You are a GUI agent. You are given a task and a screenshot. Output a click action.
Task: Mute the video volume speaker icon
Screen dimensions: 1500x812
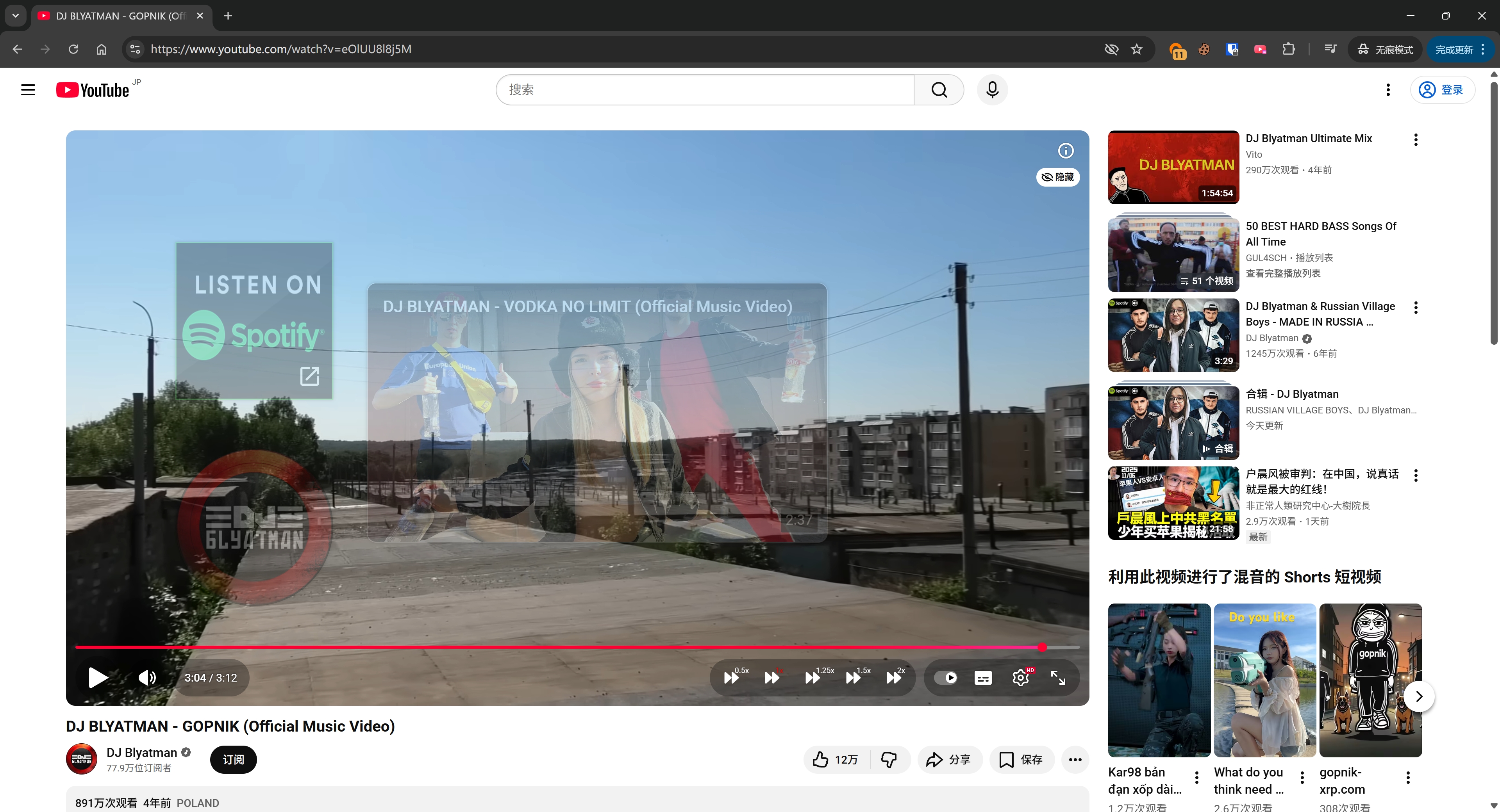coord(147,678)
